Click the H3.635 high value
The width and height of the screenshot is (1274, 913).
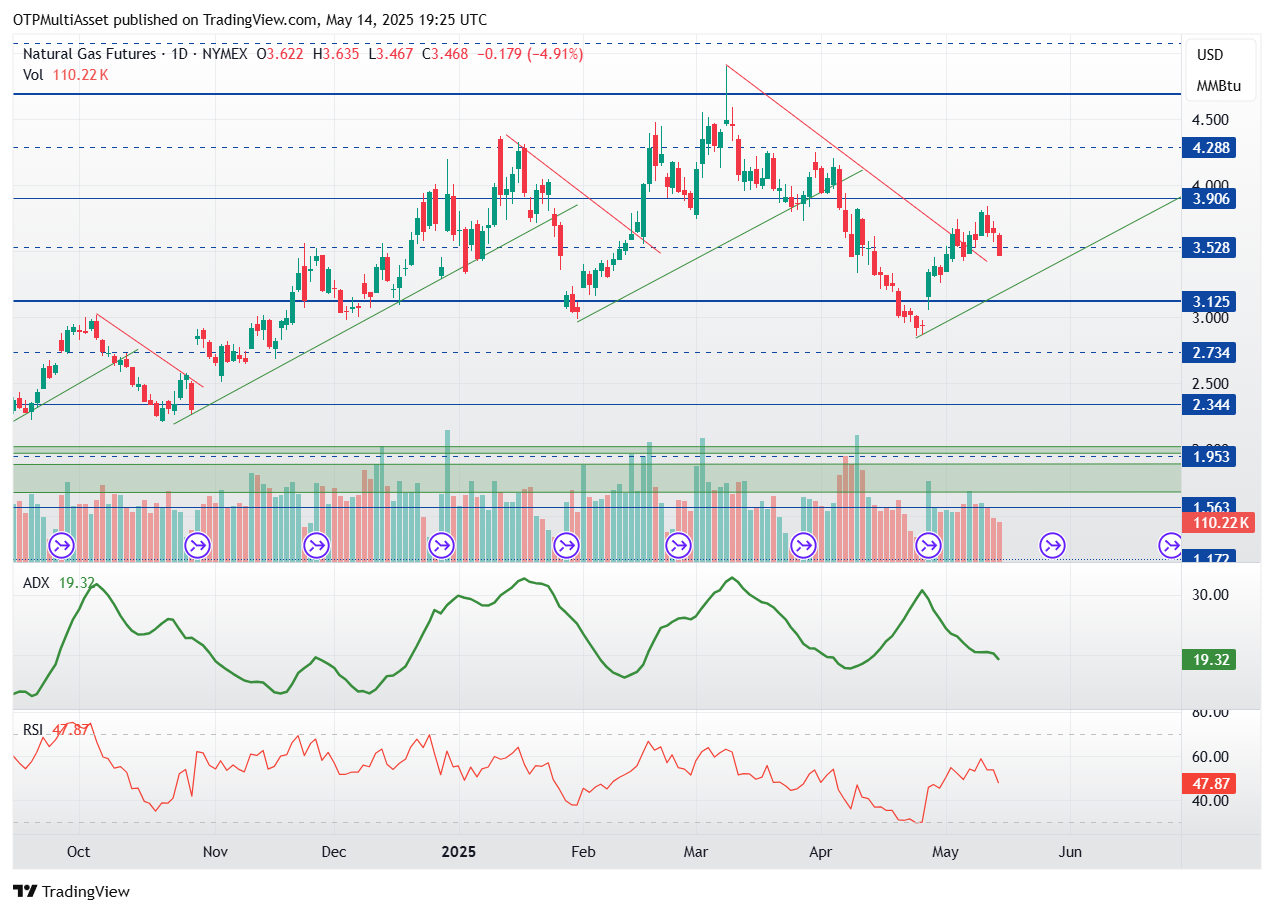coord(338,54)
